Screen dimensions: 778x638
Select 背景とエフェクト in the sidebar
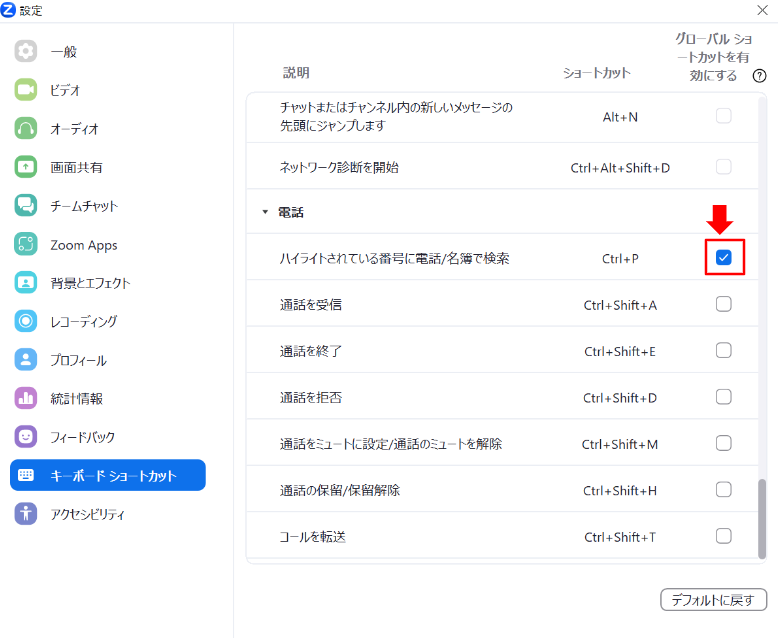[x=108, y=283]
